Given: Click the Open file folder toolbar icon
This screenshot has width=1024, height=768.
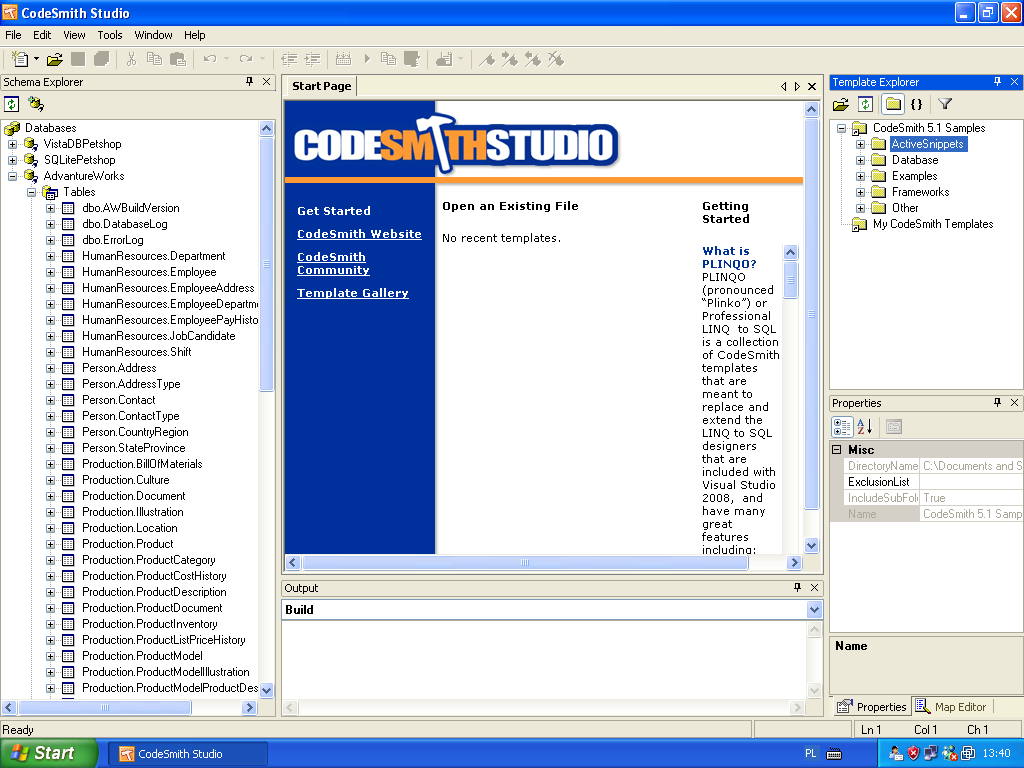Looking at the screenshot, I should [x=55, y=59].
